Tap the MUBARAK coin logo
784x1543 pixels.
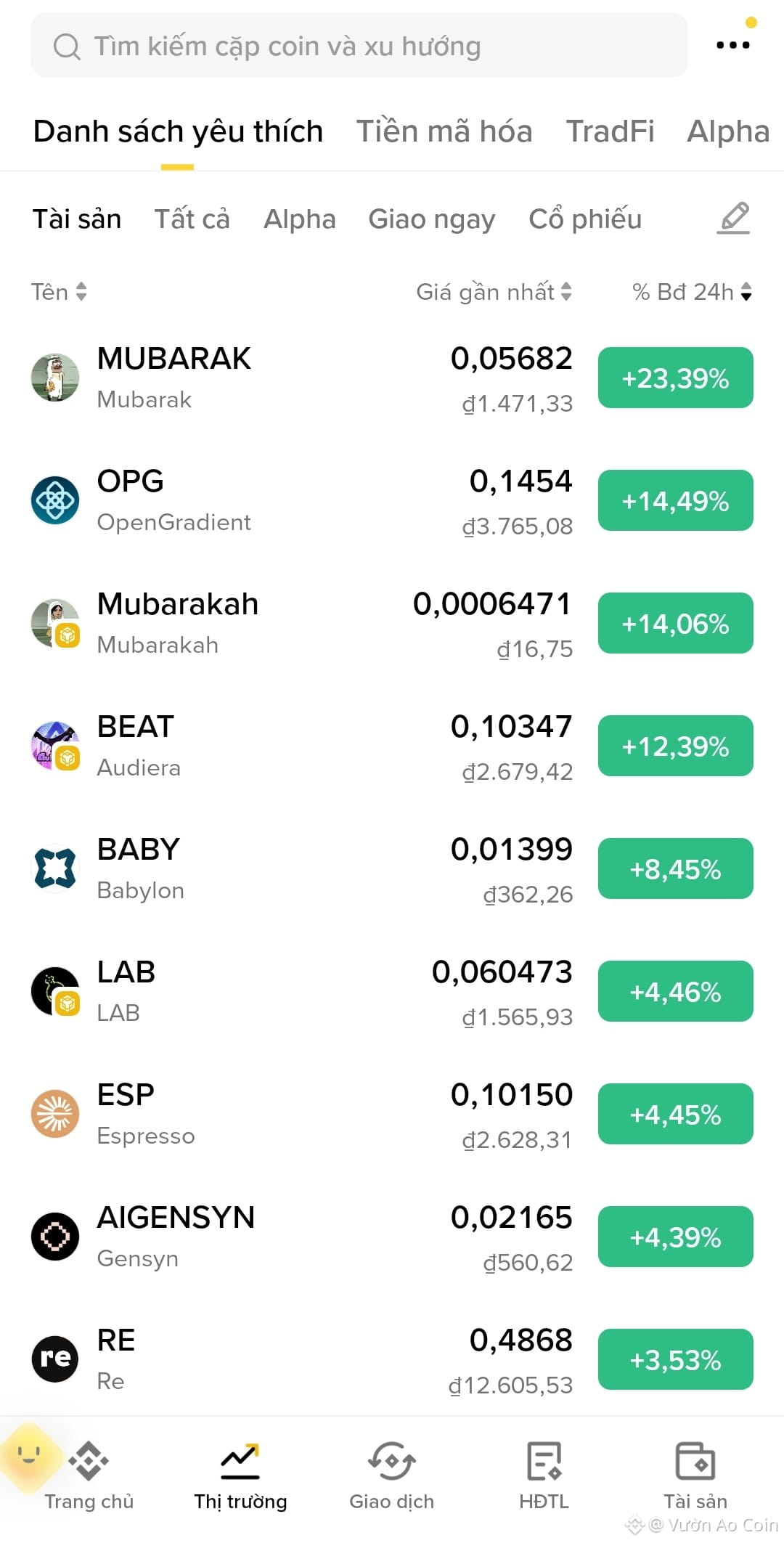pyautogui.click(x=55, y=378)
